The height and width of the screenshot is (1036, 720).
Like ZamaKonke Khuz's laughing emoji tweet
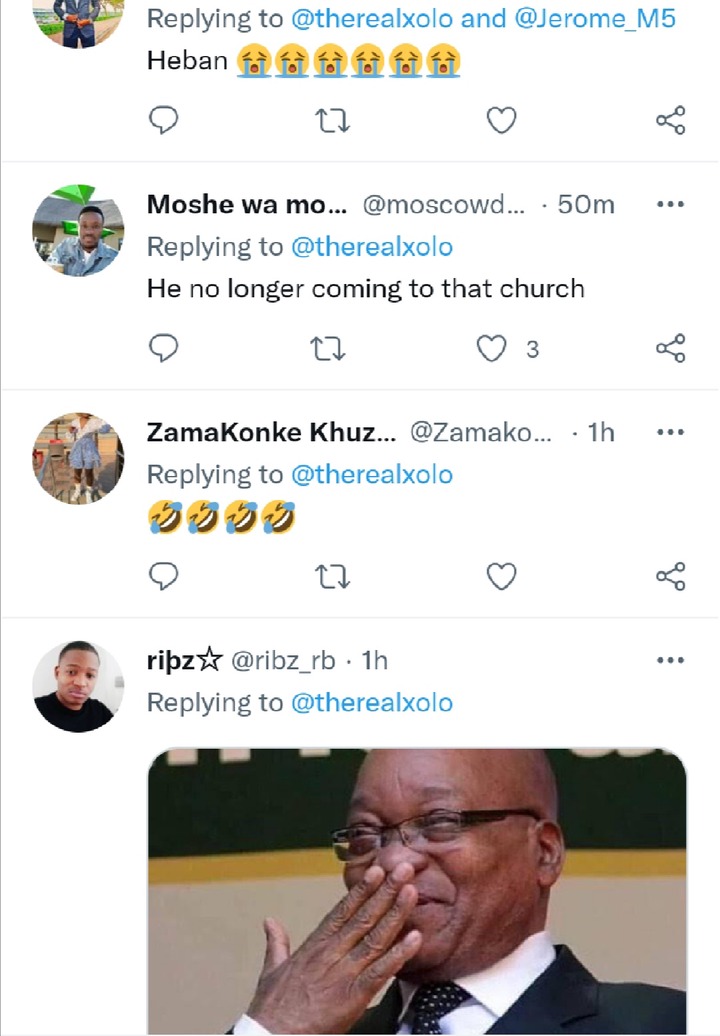501,576
